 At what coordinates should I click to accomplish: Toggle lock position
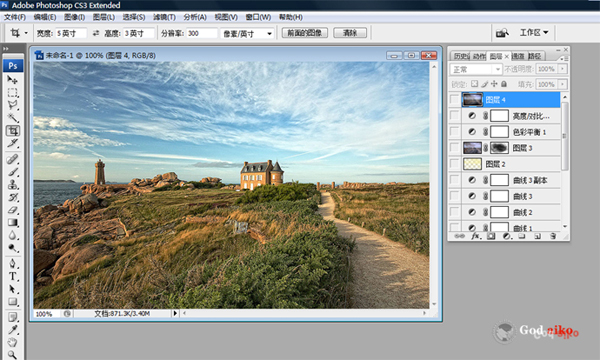[494, 84]
